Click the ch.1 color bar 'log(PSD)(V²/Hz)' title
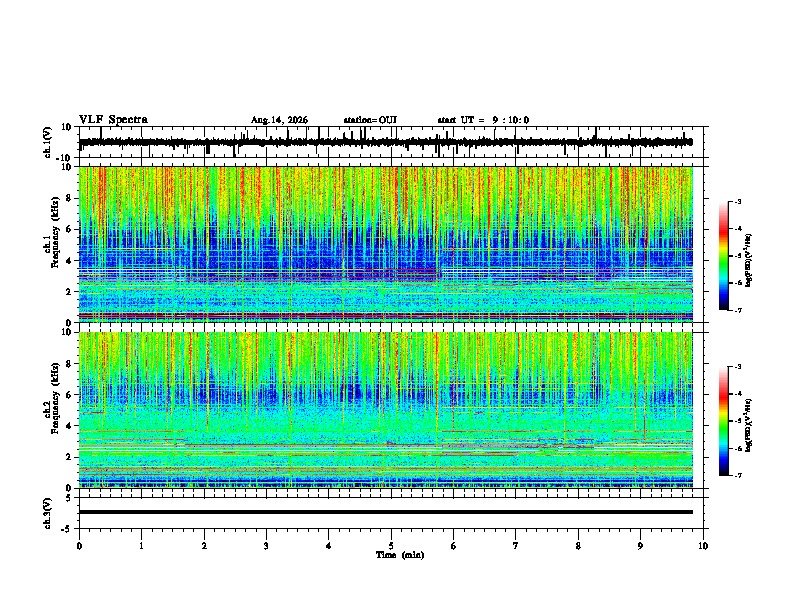 pyautogui.click(x=748, y=261)
